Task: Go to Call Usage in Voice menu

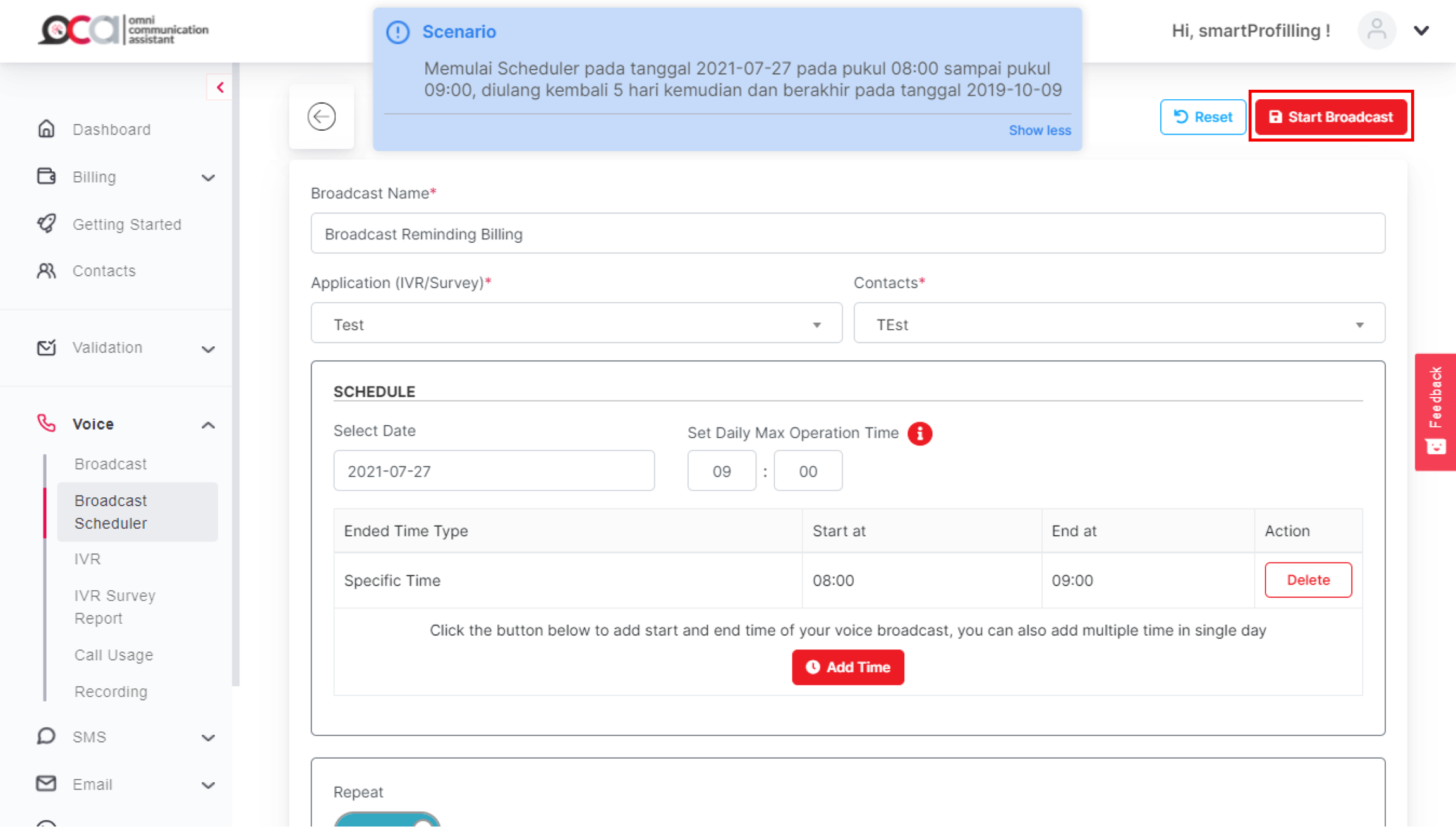Action: [114, 655]
